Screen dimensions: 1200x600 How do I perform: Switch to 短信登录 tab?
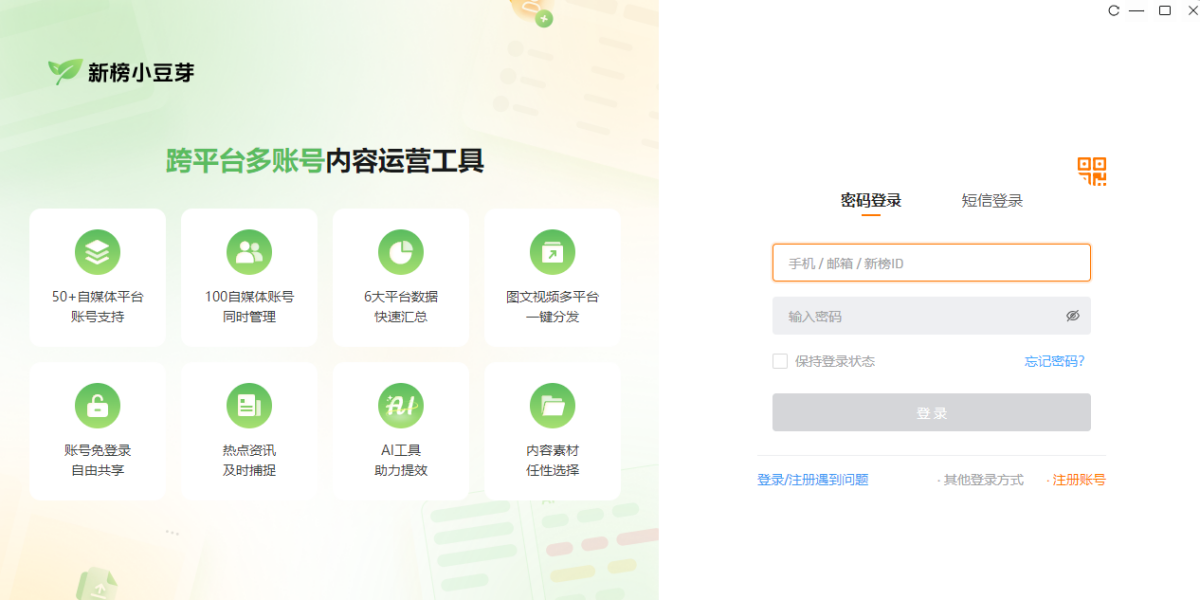tap(990, 200)
